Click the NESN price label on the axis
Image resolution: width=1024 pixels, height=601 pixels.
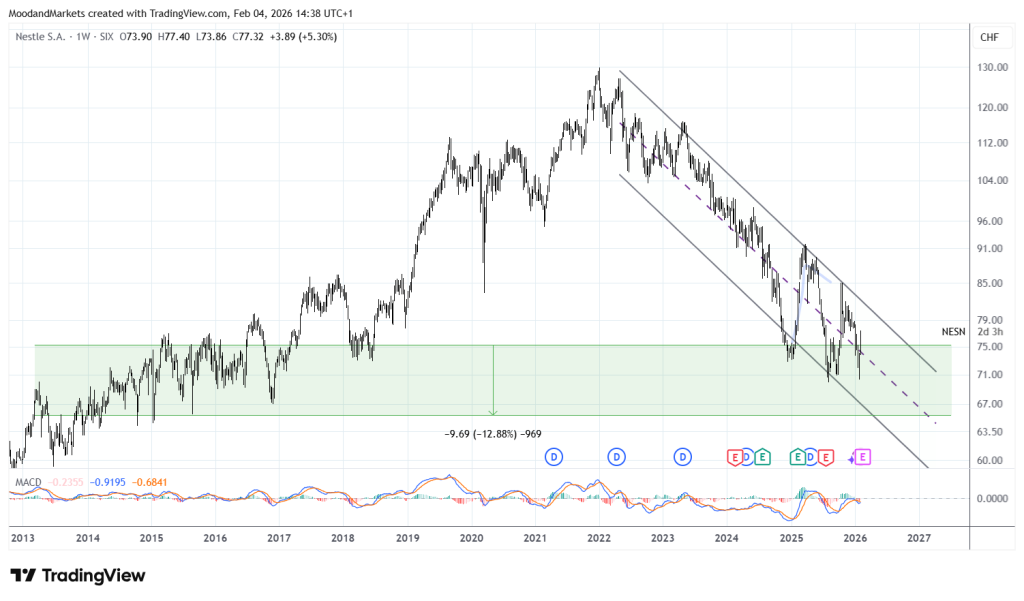(955, 330)
